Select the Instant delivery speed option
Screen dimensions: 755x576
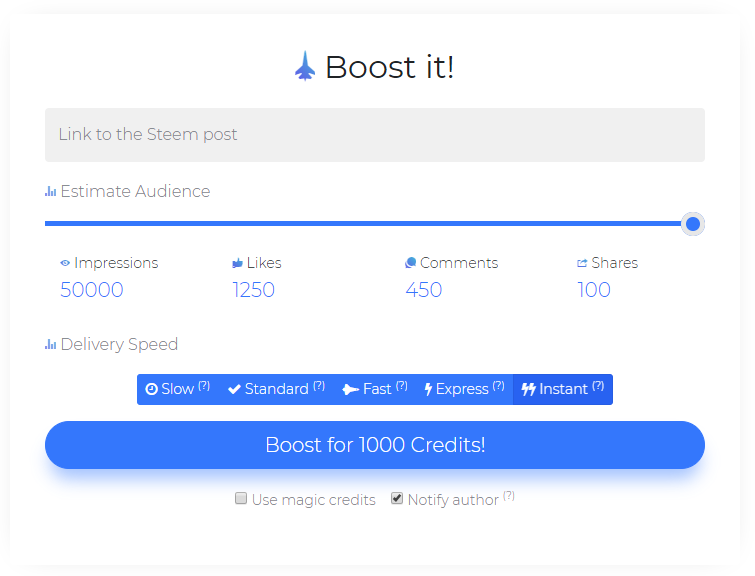pyautogui.click(x=562, y=389)
